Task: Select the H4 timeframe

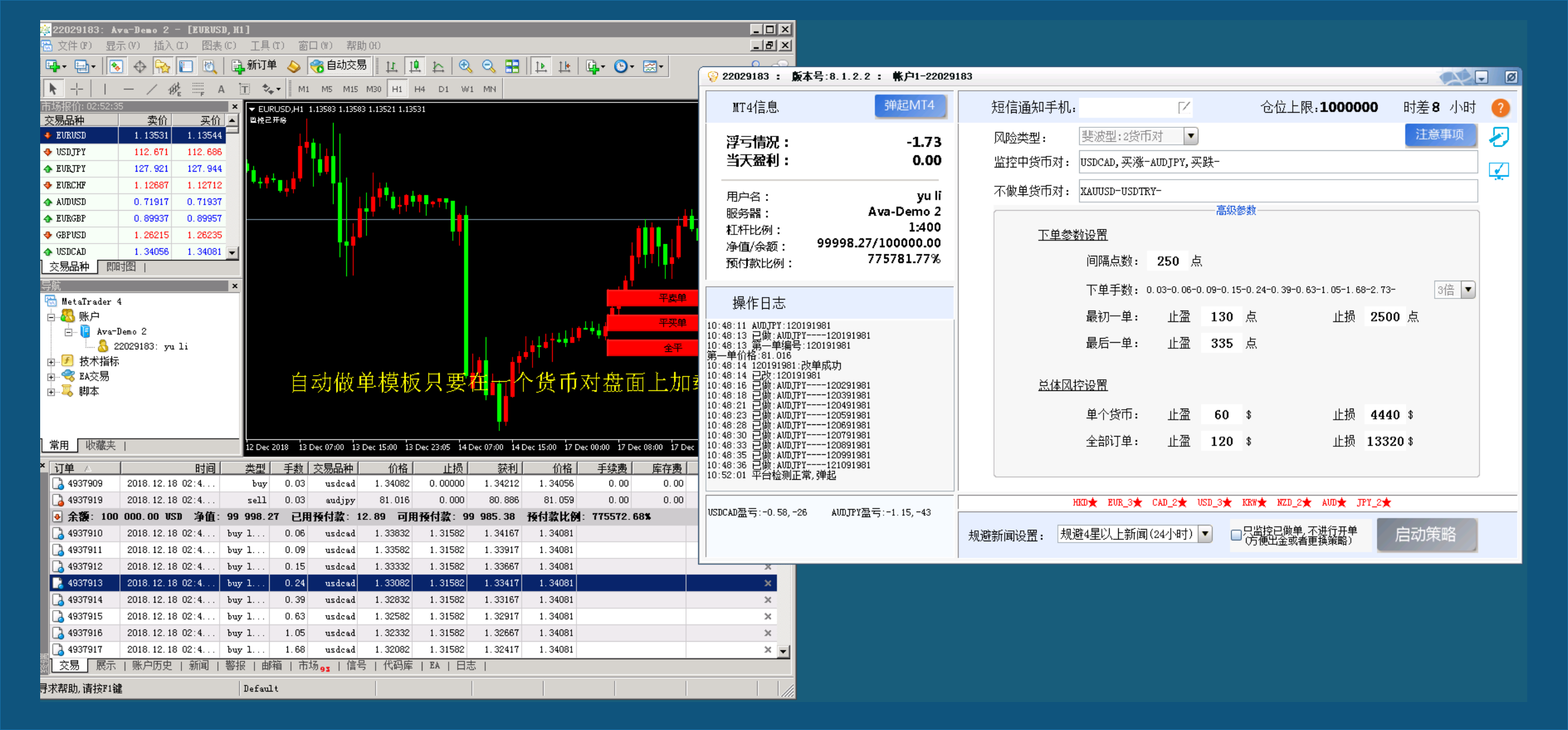Action: (x=420, y=89)
